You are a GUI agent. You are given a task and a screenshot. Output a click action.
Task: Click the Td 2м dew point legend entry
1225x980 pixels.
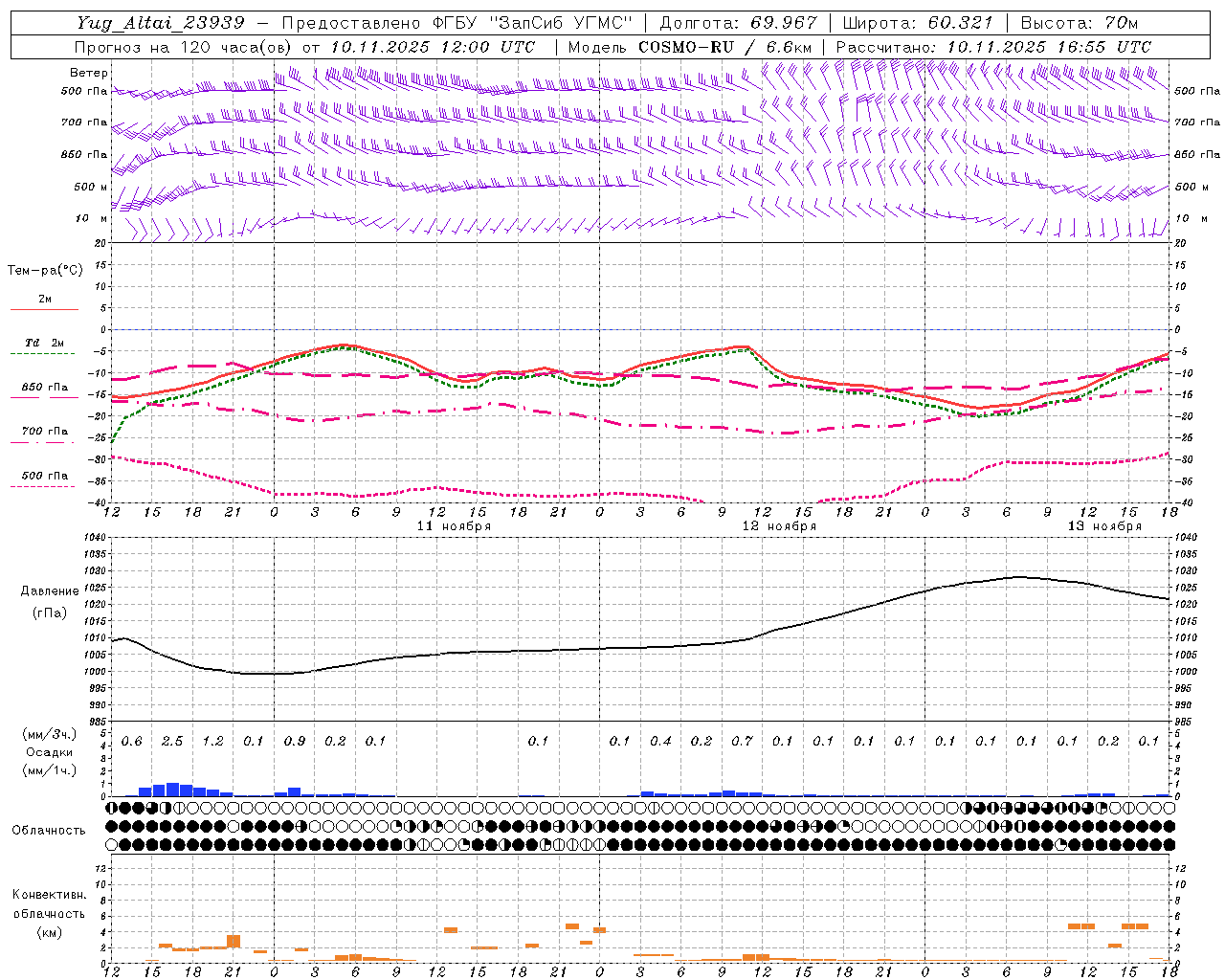pos(44,343)
